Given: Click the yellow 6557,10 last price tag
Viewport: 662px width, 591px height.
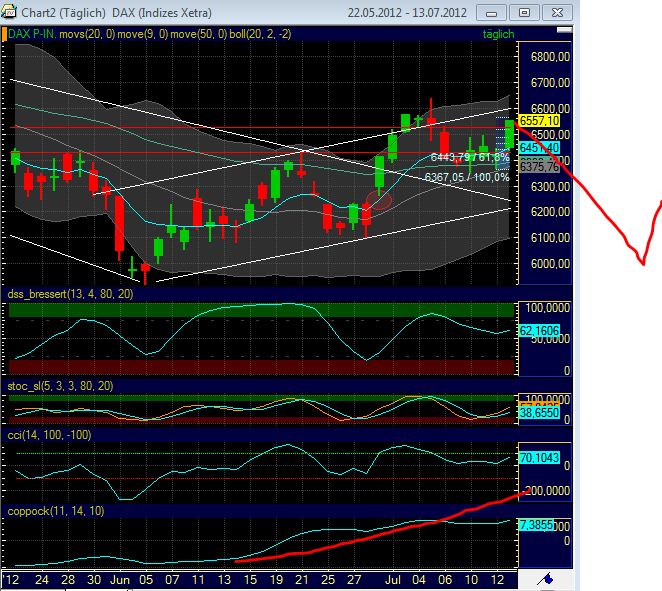Looking at the screenshot, I should [x=539, y=121].
